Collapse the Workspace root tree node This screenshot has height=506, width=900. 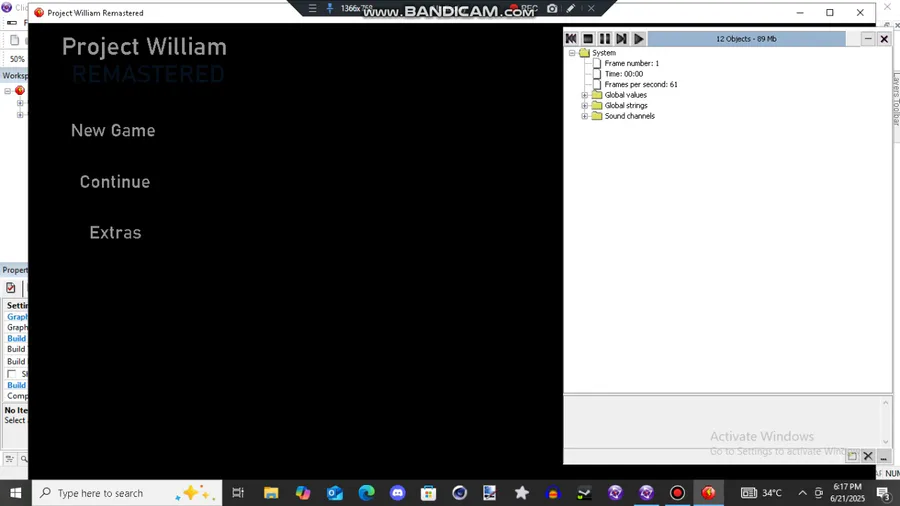click(7, 91)
